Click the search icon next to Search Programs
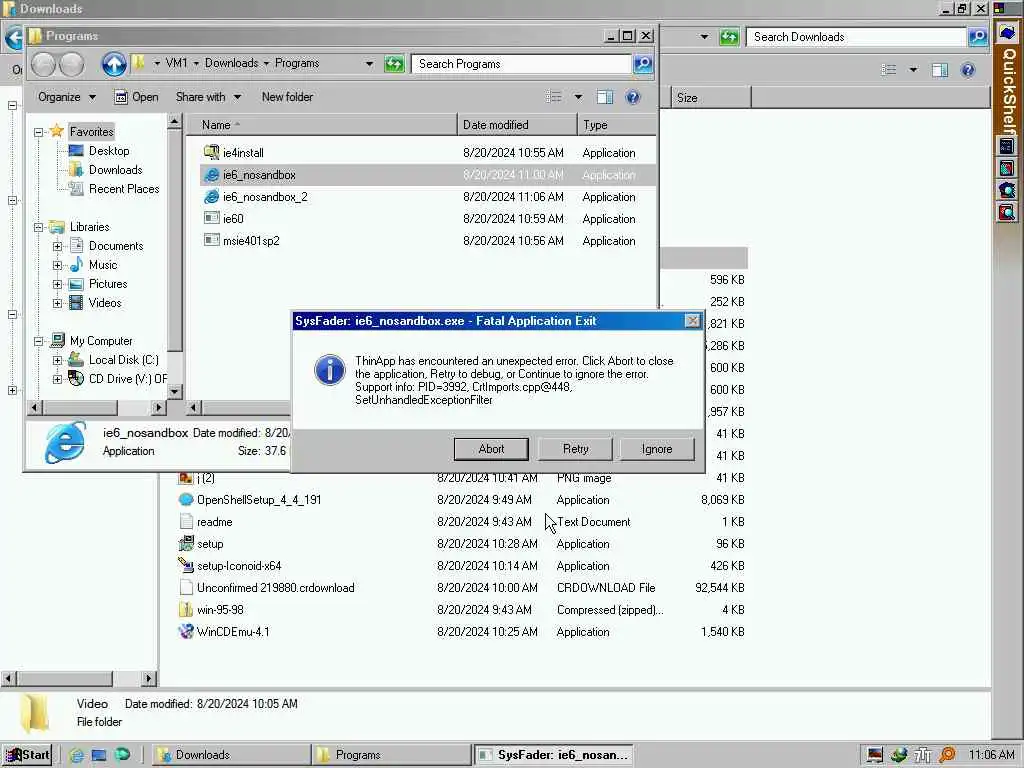 click(x=643, y=64)
